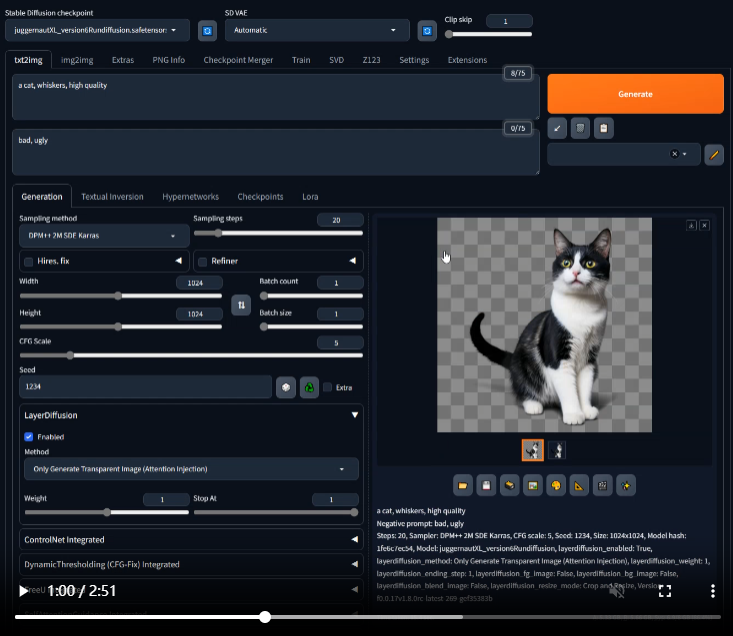This screenshot has height=636, width=733.
Task: Send the image to SVD film icon
Action: coord(603,486)
